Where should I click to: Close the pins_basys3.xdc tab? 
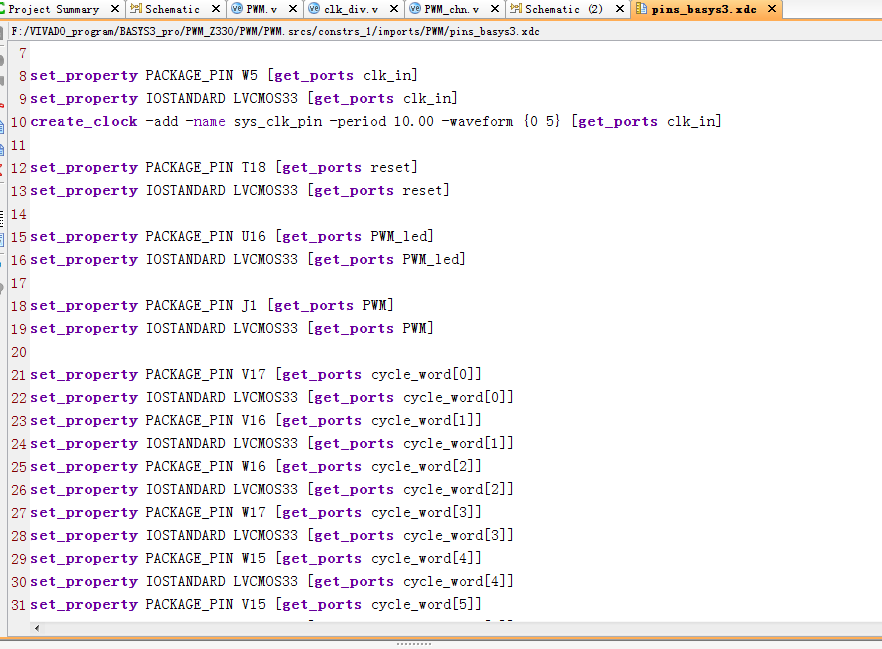tap(771, 9)
